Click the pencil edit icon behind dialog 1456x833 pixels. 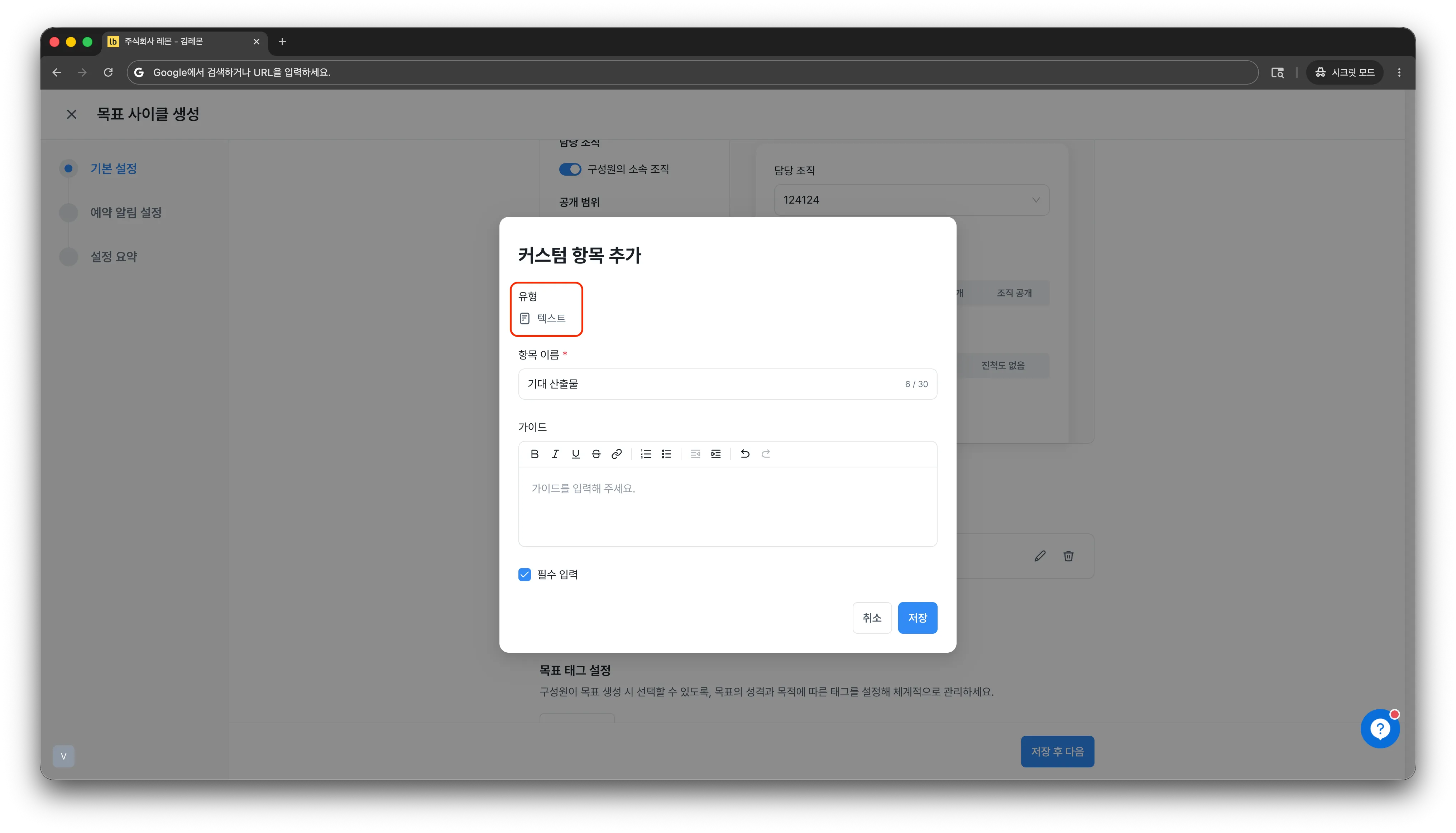pos(1040,556)
